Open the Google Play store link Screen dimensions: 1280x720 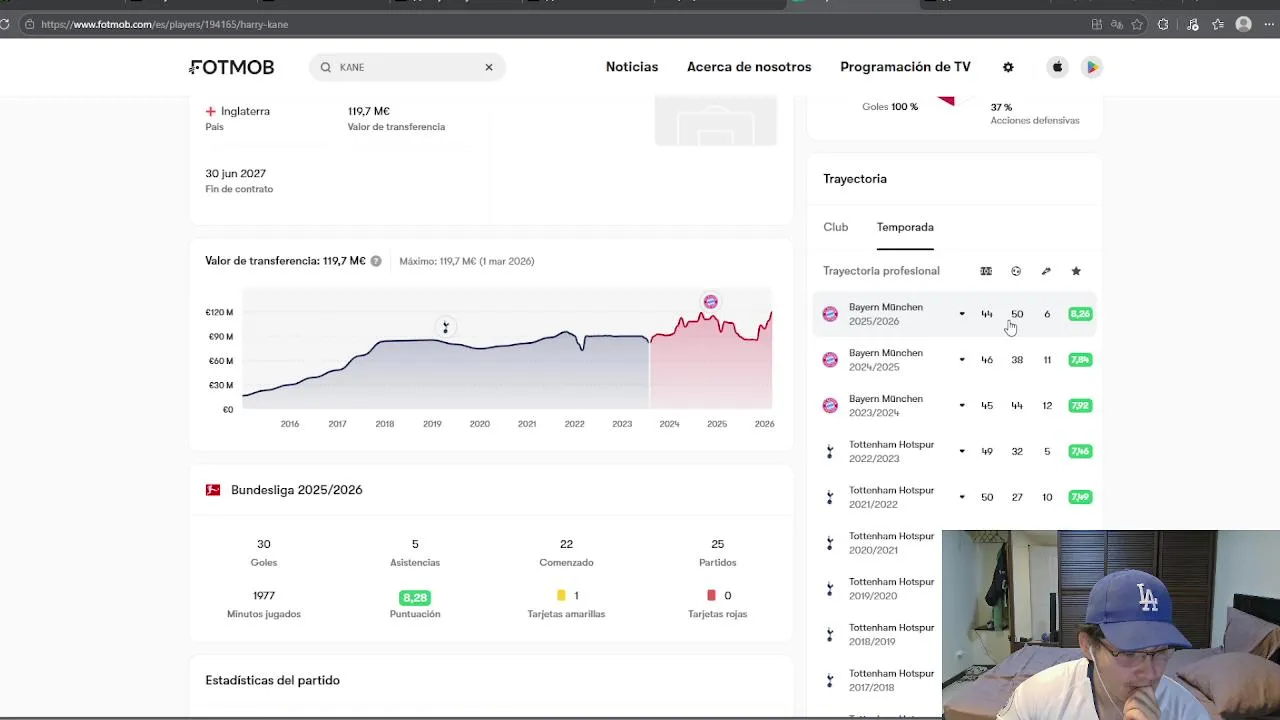click(x=1092, y=67)
